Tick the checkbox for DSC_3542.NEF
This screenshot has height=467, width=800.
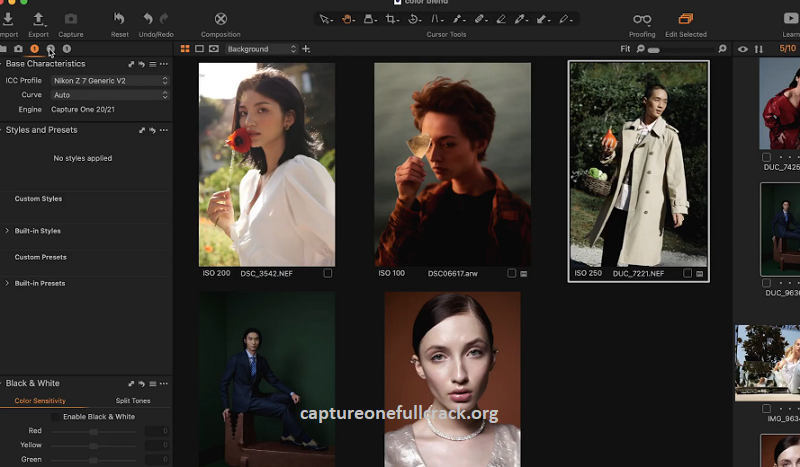[328, 274]
